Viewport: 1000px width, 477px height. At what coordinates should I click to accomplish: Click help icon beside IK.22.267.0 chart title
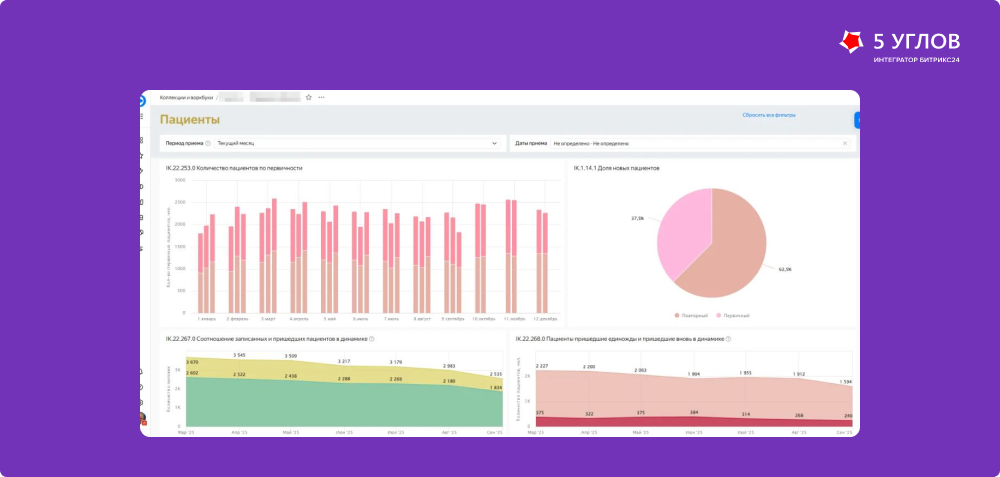tap(372, 339)
